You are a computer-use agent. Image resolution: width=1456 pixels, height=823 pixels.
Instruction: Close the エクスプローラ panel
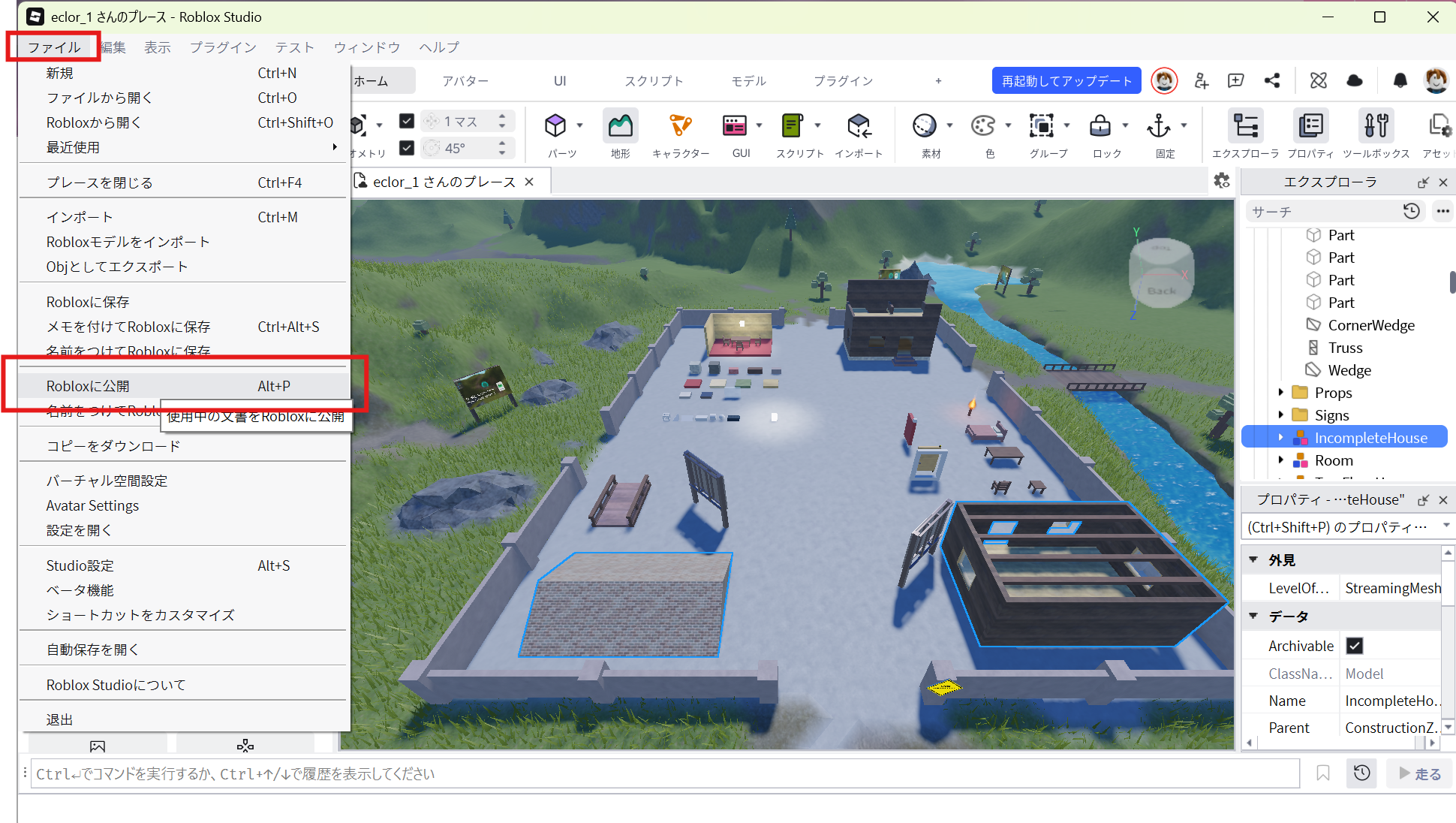point(1442,182)
